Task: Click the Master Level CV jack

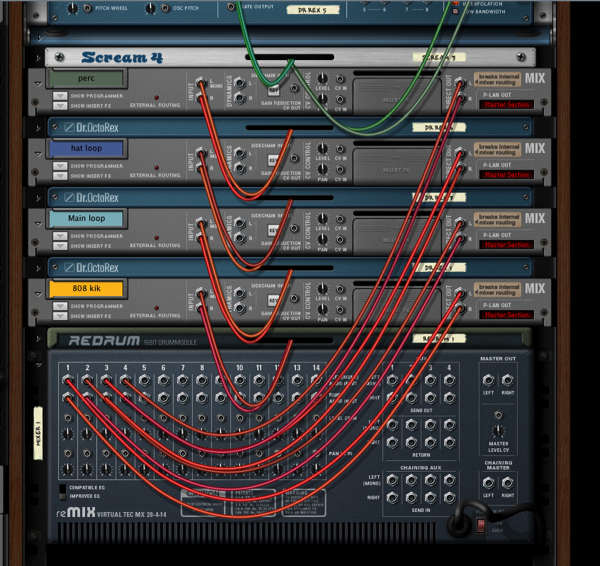Action: click(498, 415)
